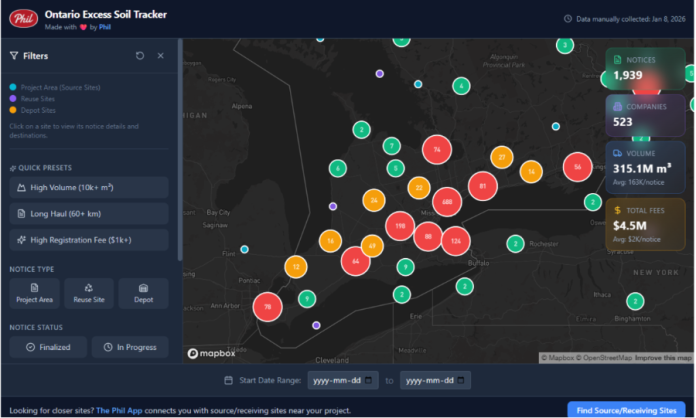This screenshot has width=696, height=418.
Task: Click Find Source/Receiving Sites button
Action: [626, 410]
